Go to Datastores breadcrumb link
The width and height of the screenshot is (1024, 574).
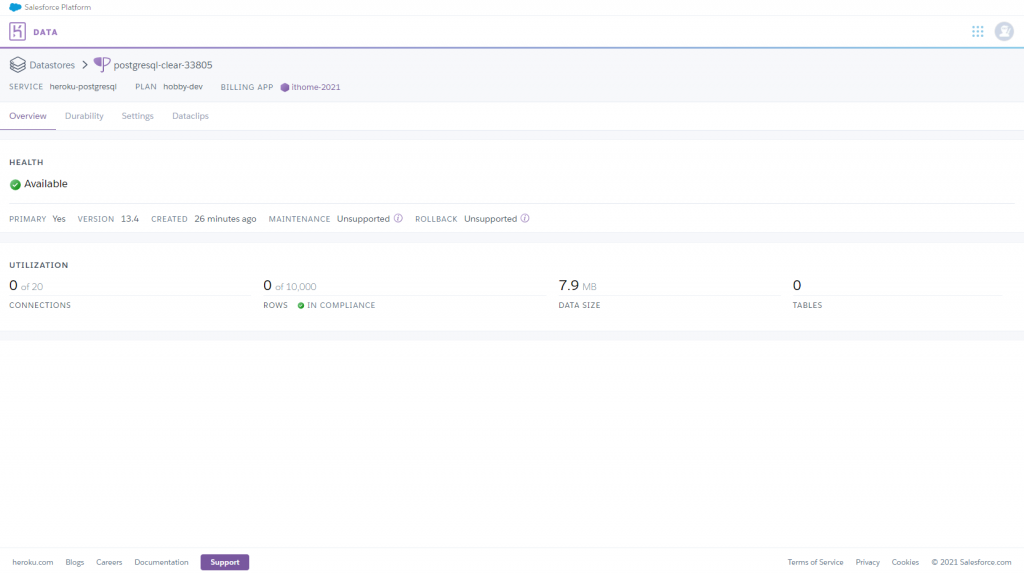click(x=52, y=65)
